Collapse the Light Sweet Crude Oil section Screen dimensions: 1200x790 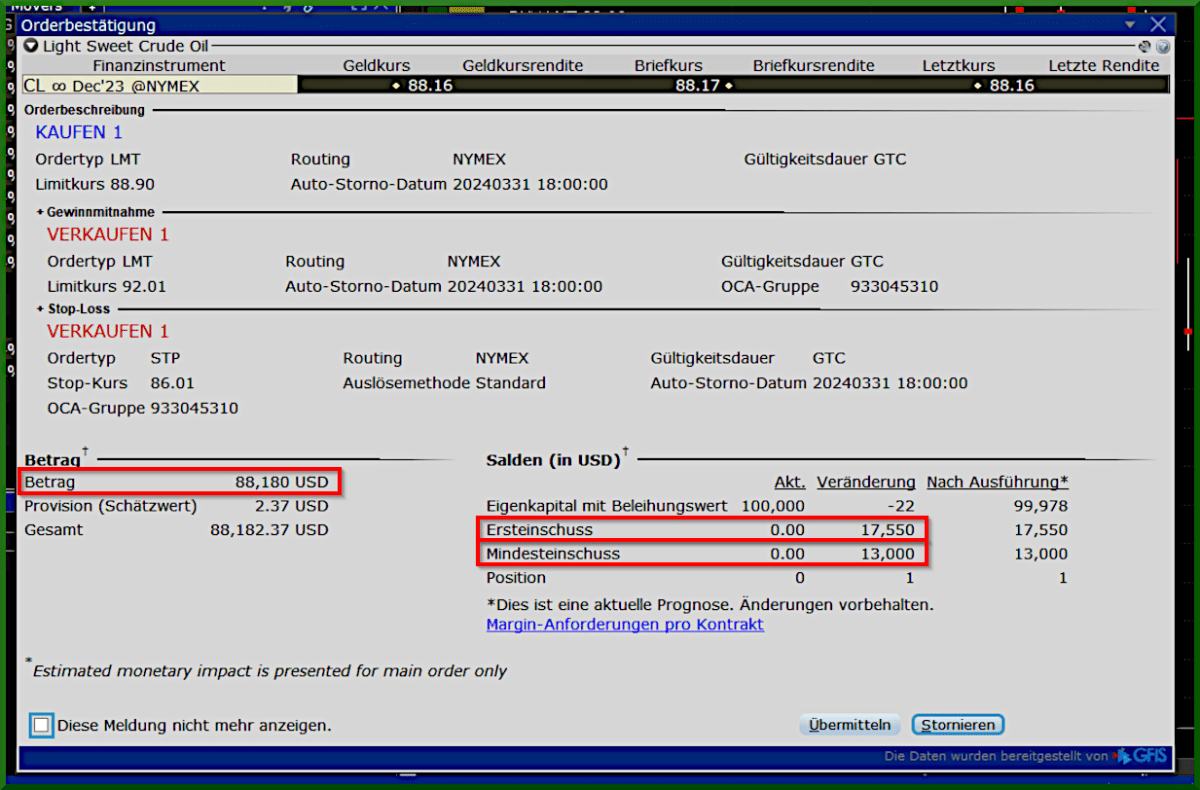click(30, 45)
